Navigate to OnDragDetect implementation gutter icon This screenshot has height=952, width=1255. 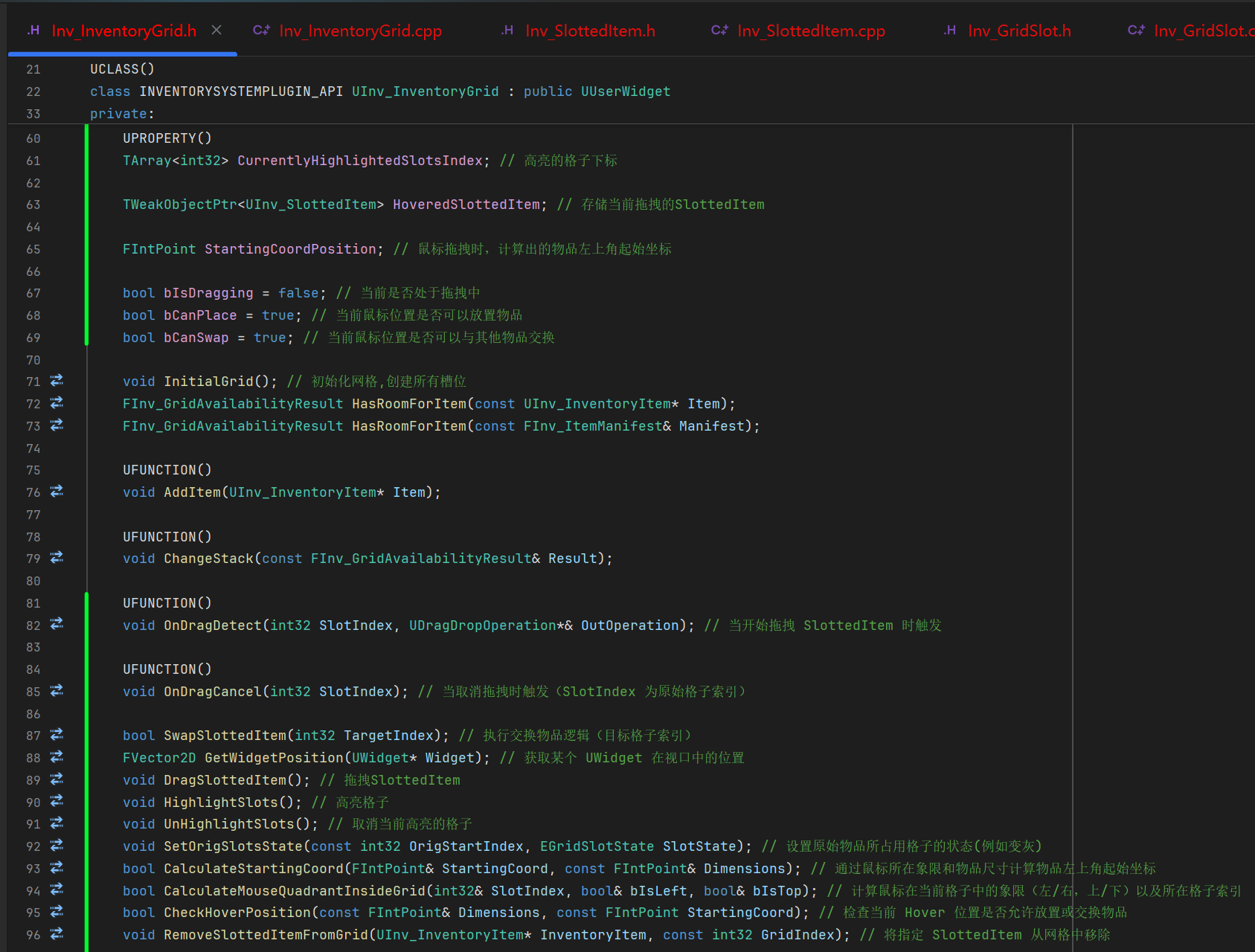(x=57, y=624)
